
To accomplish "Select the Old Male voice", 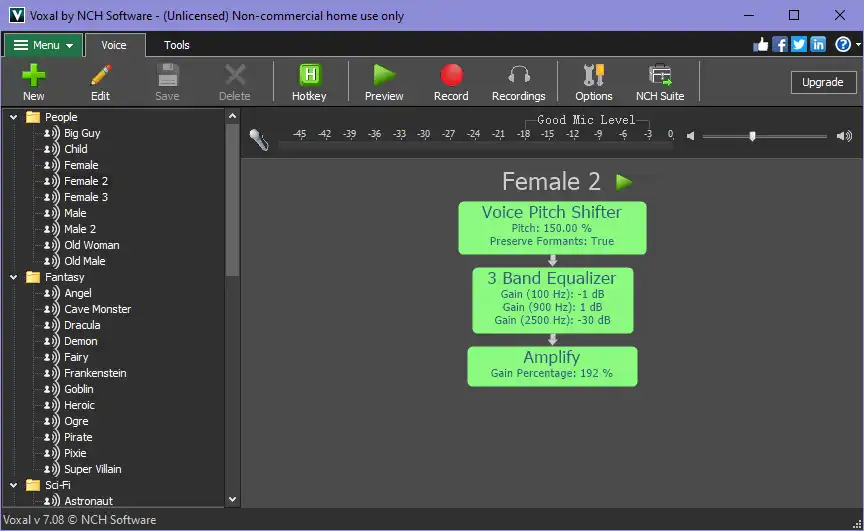I will pos(85,261).
